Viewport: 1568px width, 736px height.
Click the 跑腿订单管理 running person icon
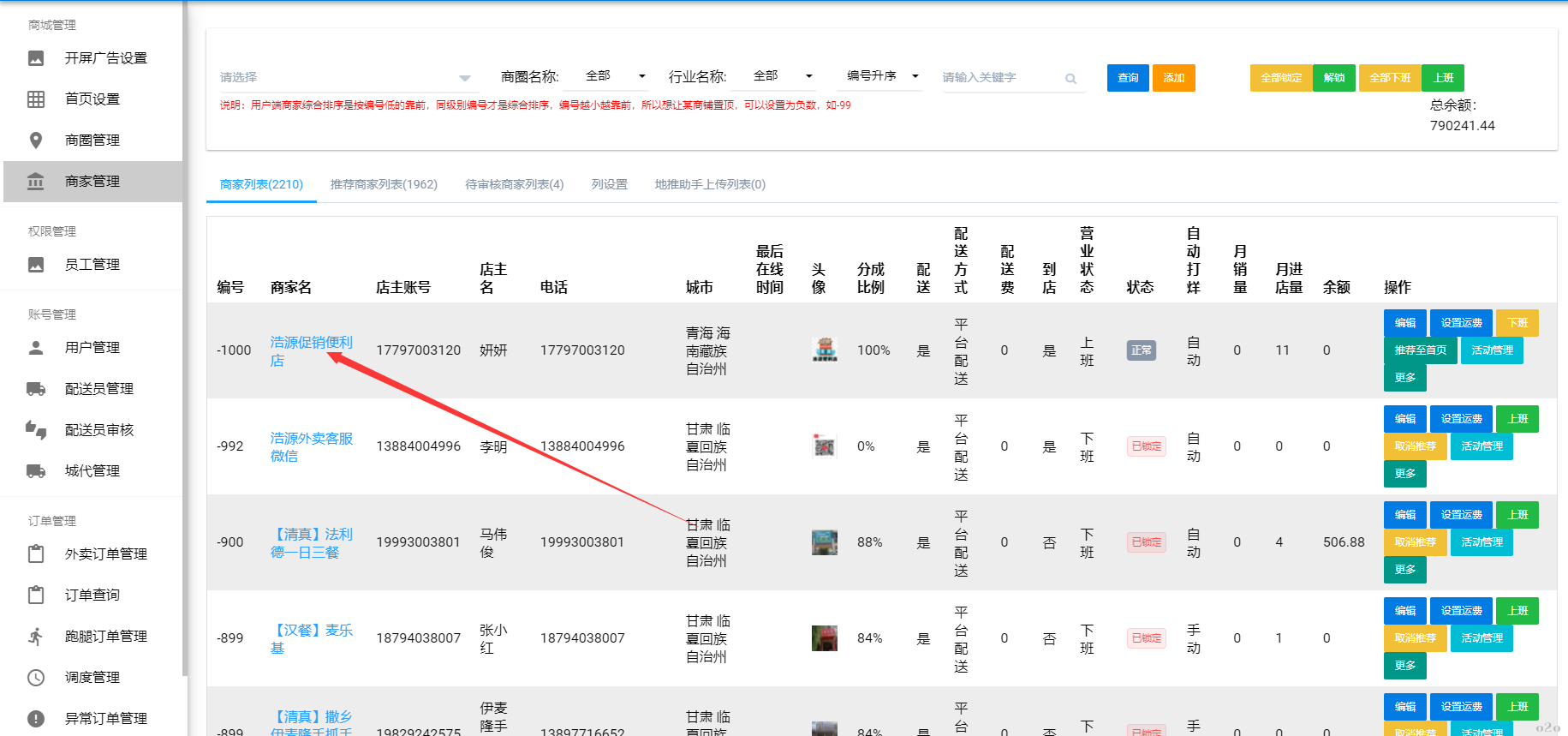(x=36, y=637)
